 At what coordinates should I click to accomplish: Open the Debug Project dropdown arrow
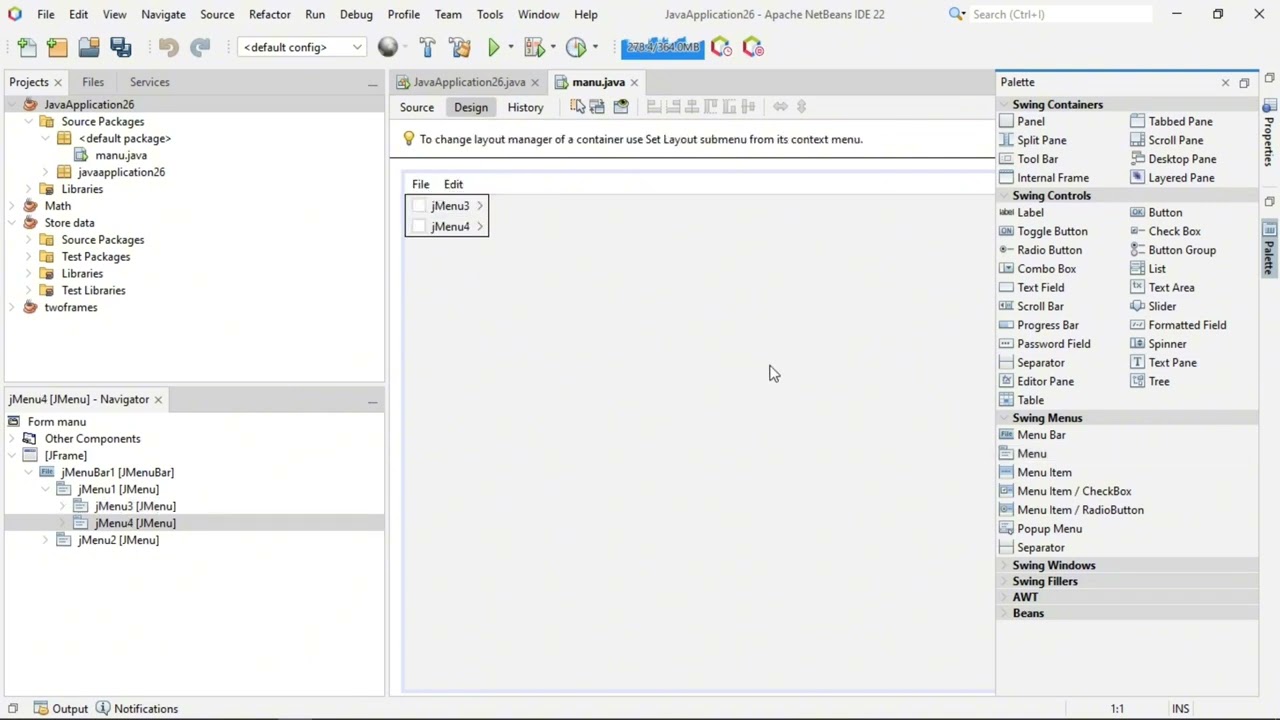click(x=552, y=47)
